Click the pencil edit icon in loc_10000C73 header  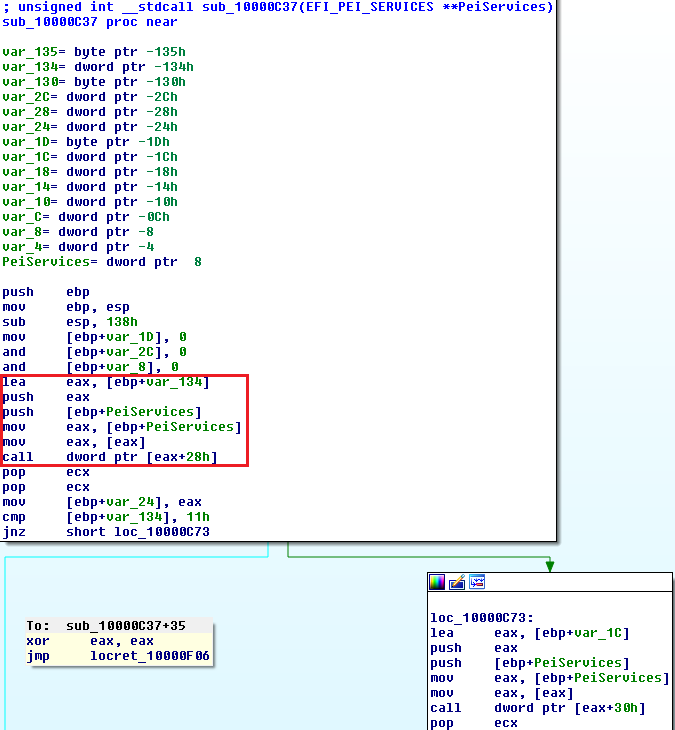(x=457, y=582)
